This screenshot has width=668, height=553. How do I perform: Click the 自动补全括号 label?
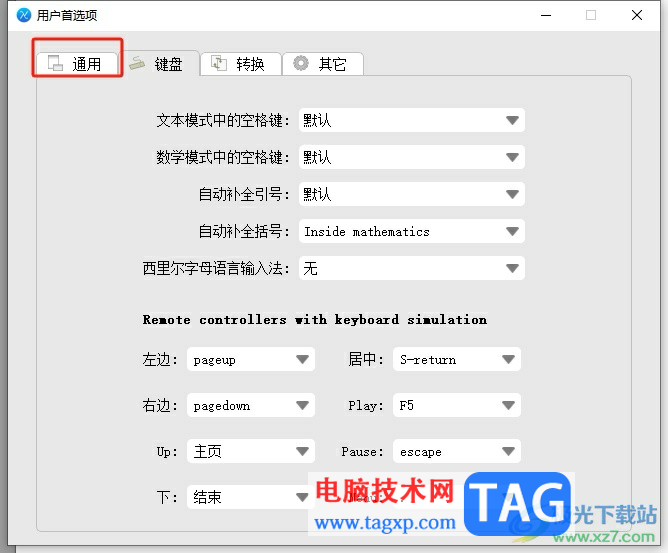point(244,231)
